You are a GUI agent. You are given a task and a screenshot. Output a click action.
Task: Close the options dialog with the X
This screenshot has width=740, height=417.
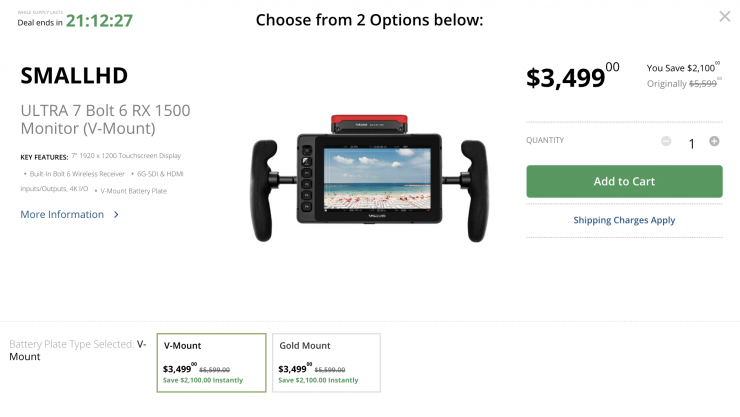point(725,17)
